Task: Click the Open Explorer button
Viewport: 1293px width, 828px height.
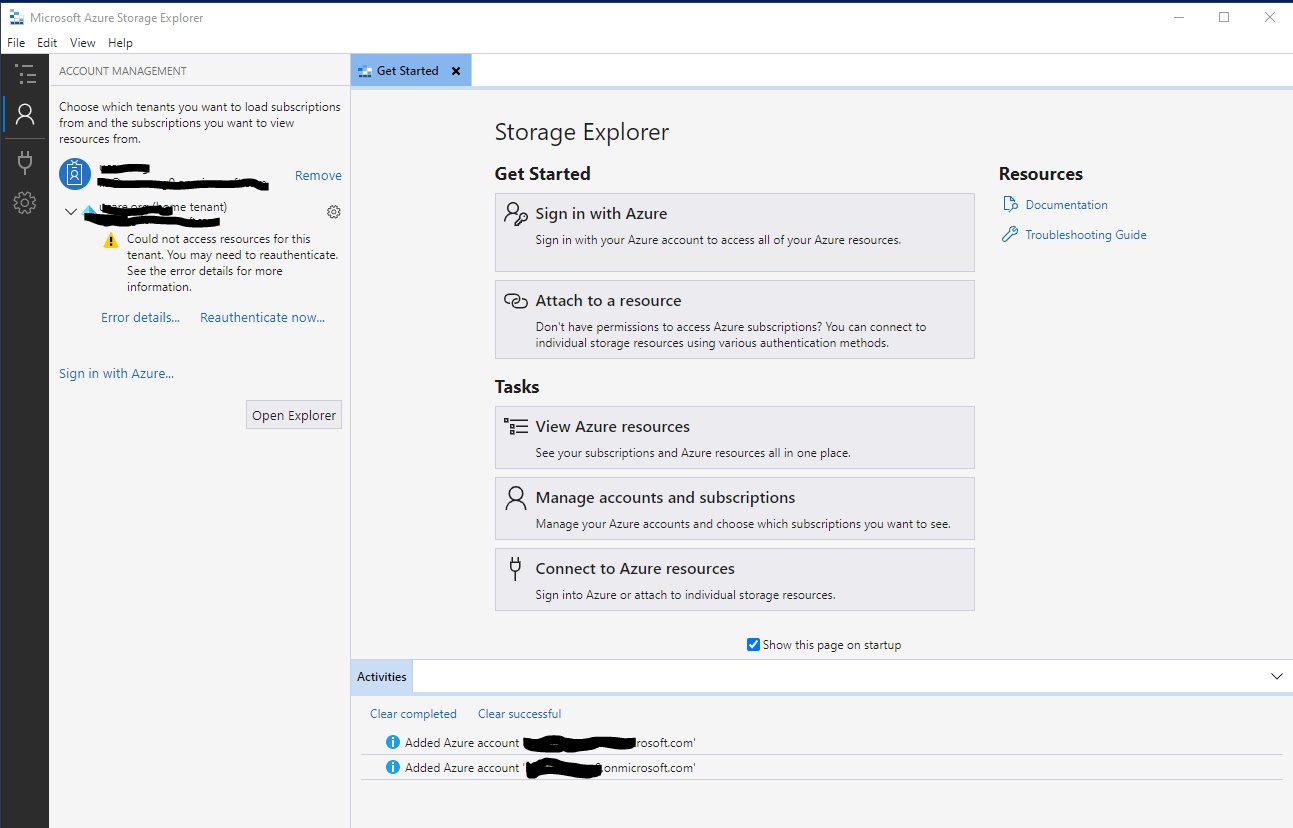Action: coord(293,414)
